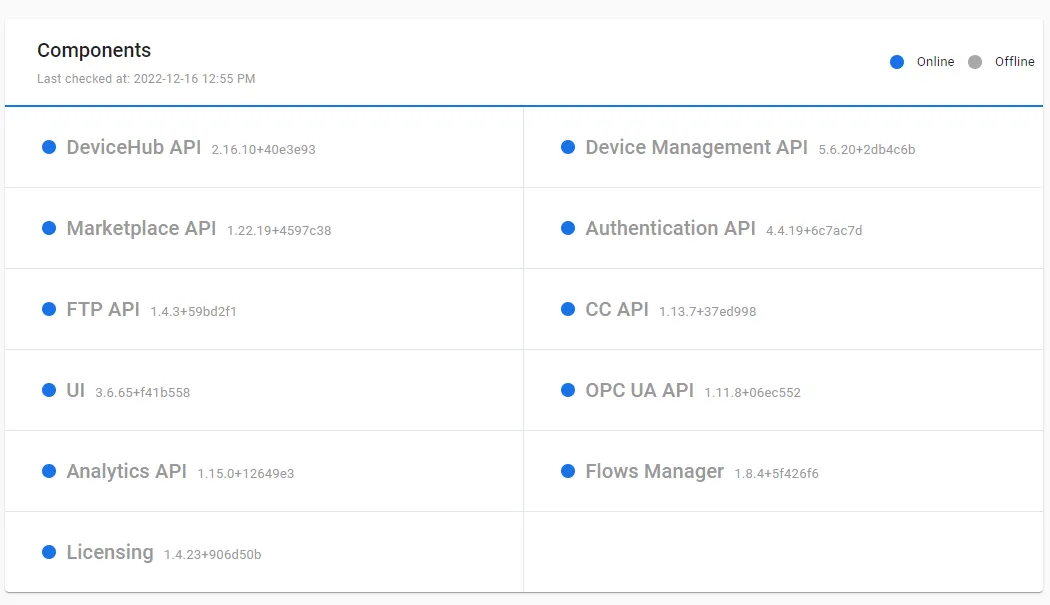Click the DeviceHub API online status dot
The image size is (1050, 605).
[49, 147]
